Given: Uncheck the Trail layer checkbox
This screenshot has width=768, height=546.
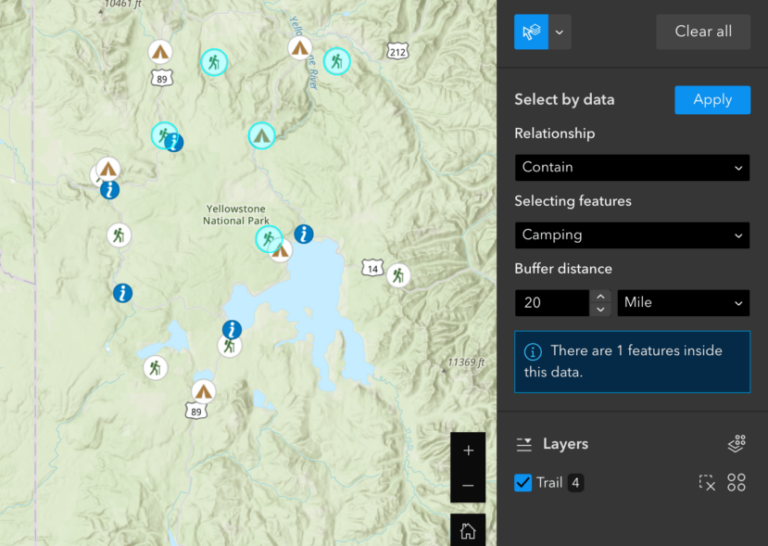Looking at the screenshot, I should click(x=523, y=483).
